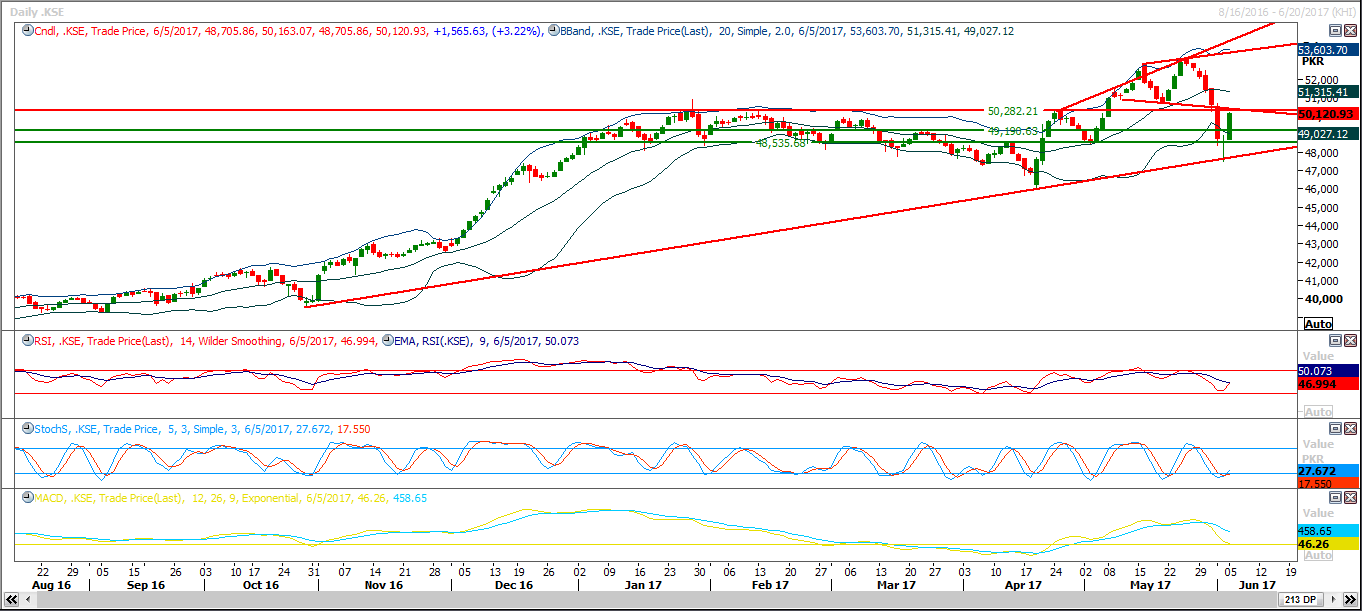Click the clock icon before the RSI label
The height and width of the screenshot is (611, 1362).
[x=26, y=341]
